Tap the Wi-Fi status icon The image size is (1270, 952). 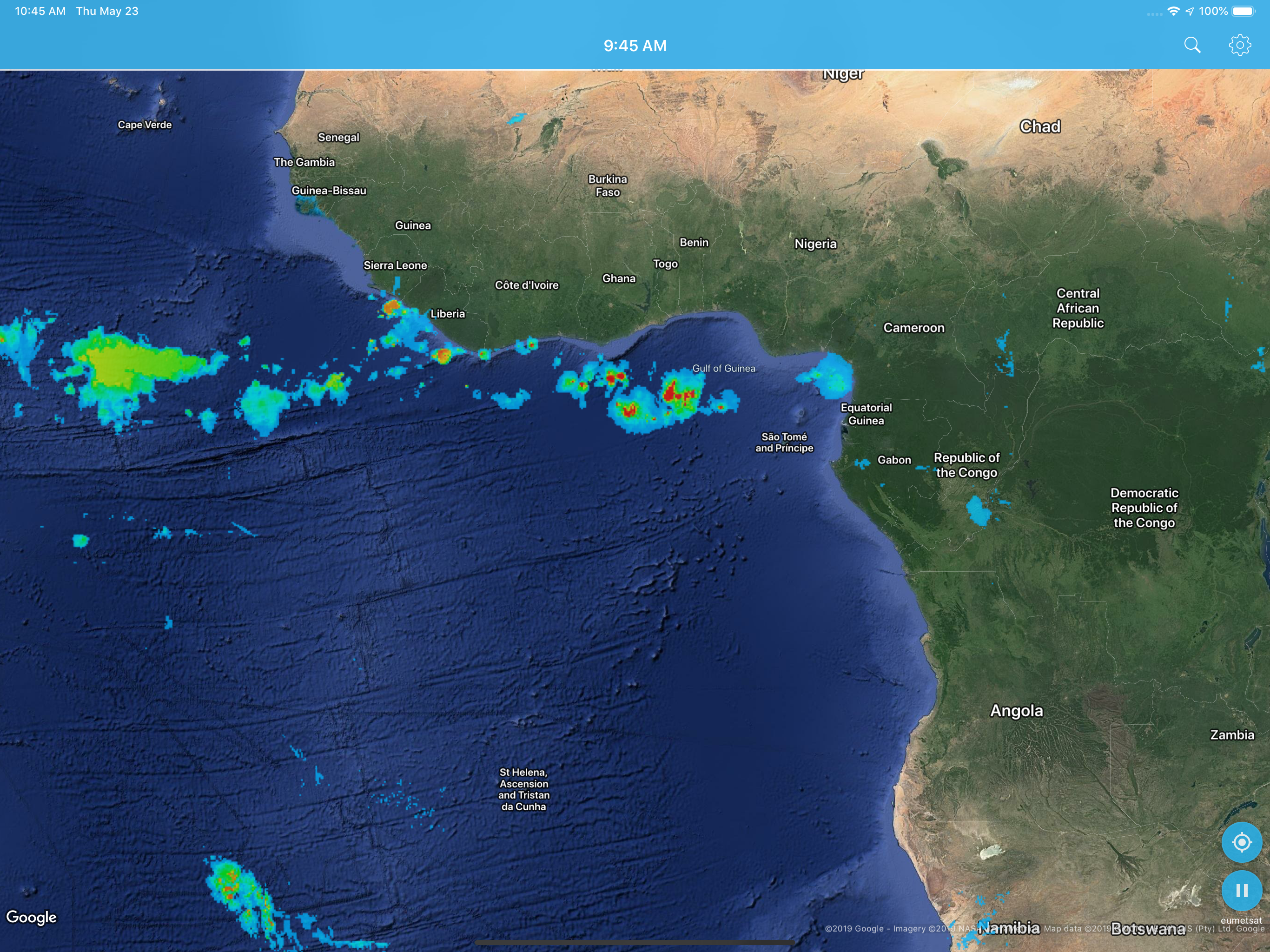pyautogui.click(x=1174, y=11)
